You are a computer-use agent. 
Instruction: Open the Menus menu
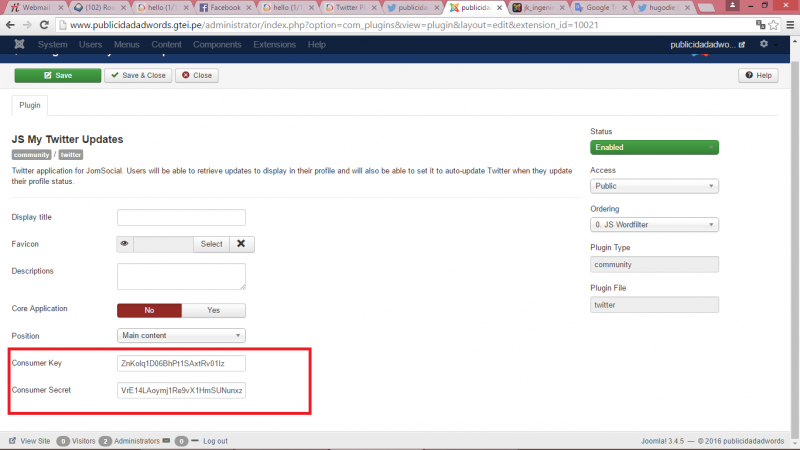point(127,44)
